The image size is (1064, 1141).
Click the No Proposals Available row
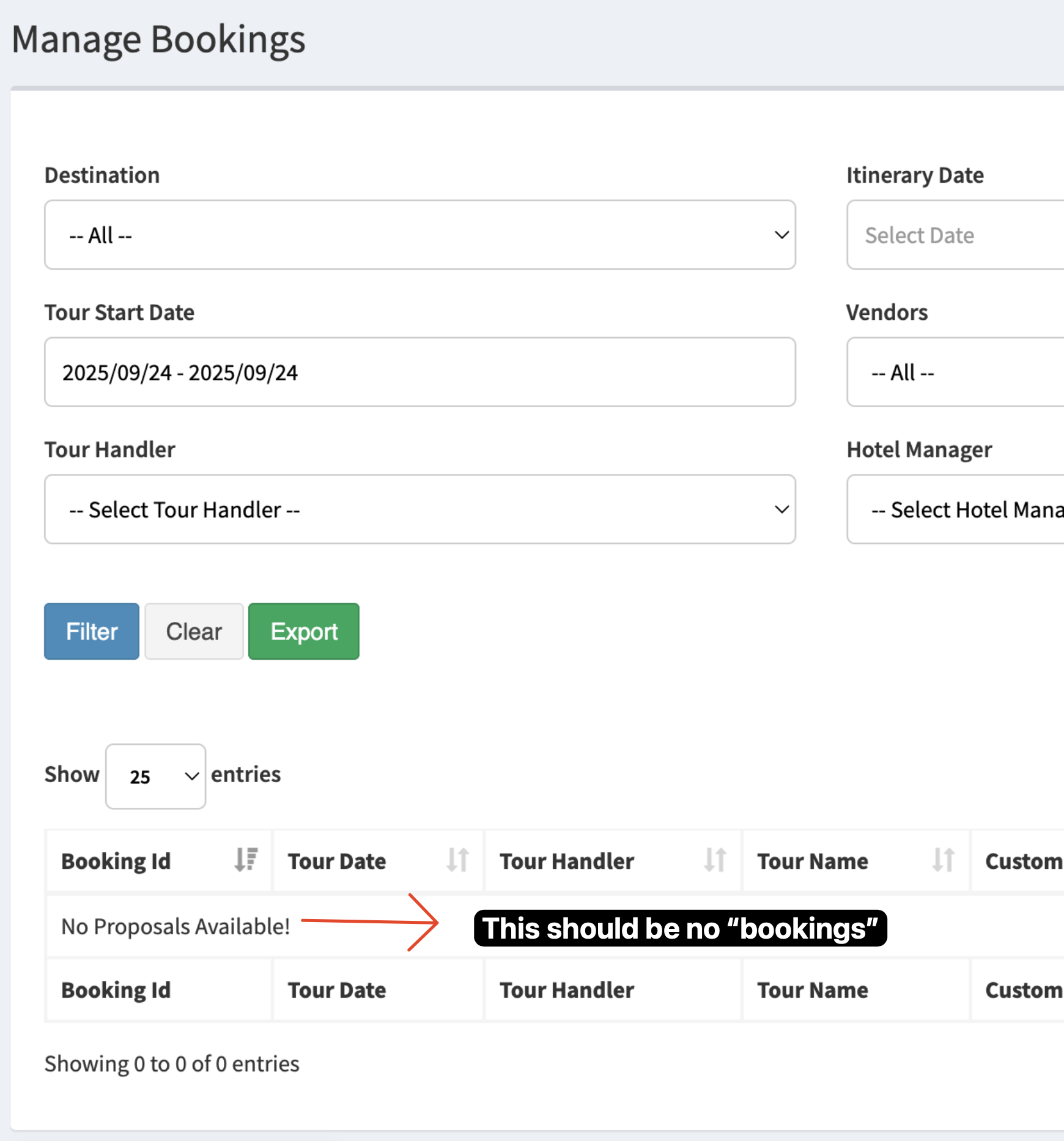coord(175,926)
